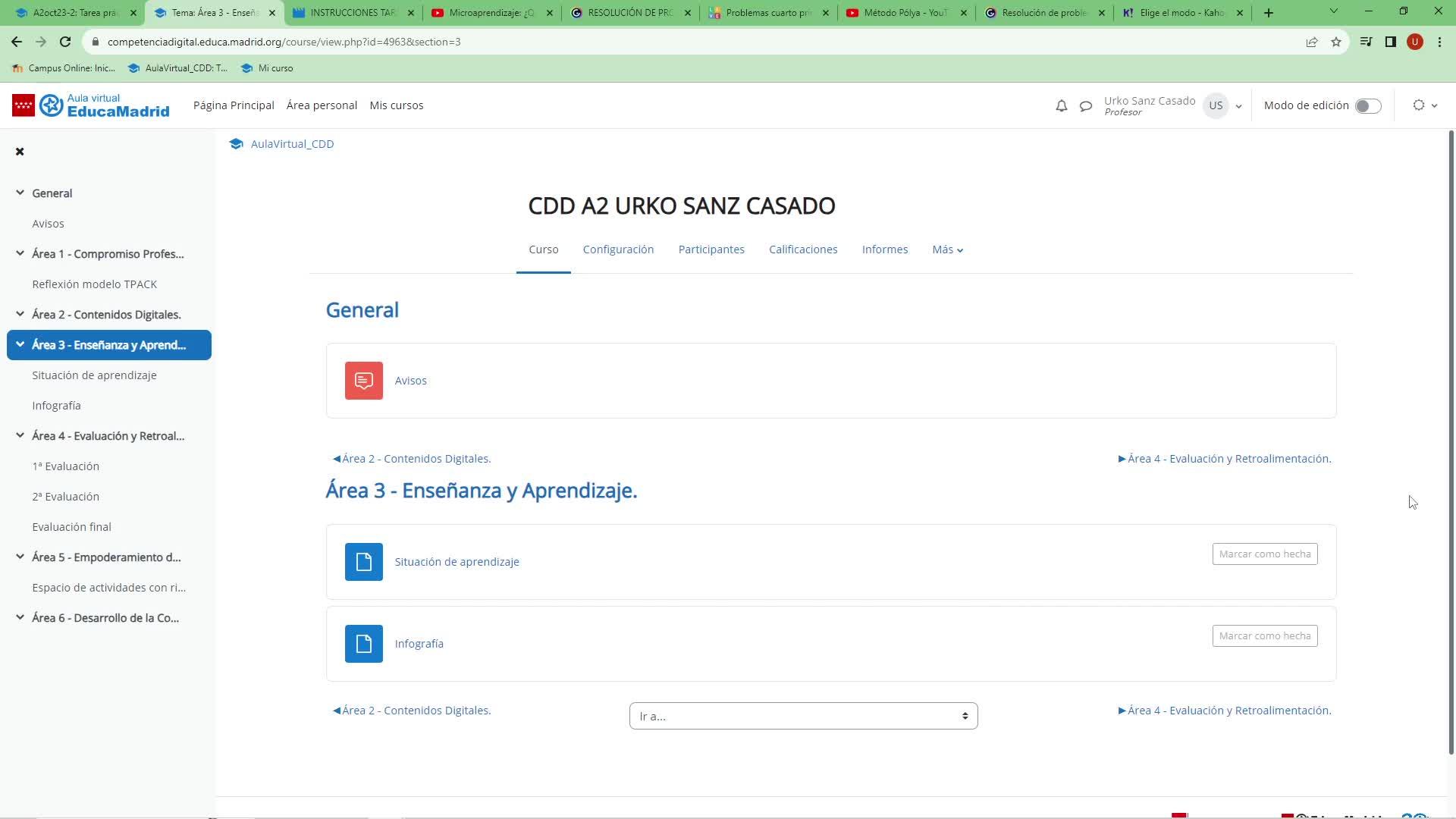
Task: Expand the Más menu
Action: (947, 249)
